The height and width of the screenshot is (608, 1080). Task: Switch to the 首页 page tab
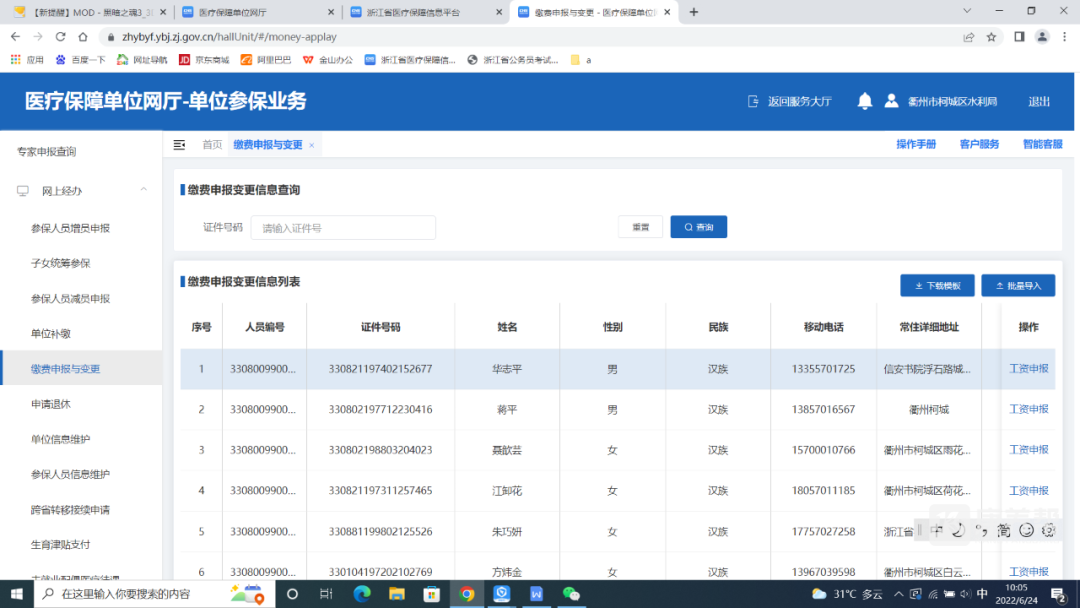[x=212, y=145]
